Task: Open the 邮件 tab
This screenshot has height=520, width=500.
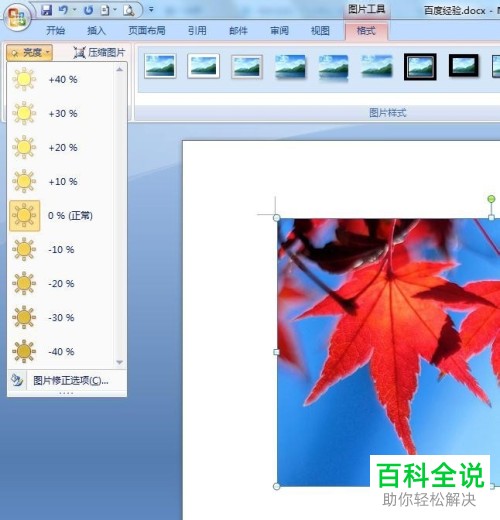Action: click(x=238, y=31)
